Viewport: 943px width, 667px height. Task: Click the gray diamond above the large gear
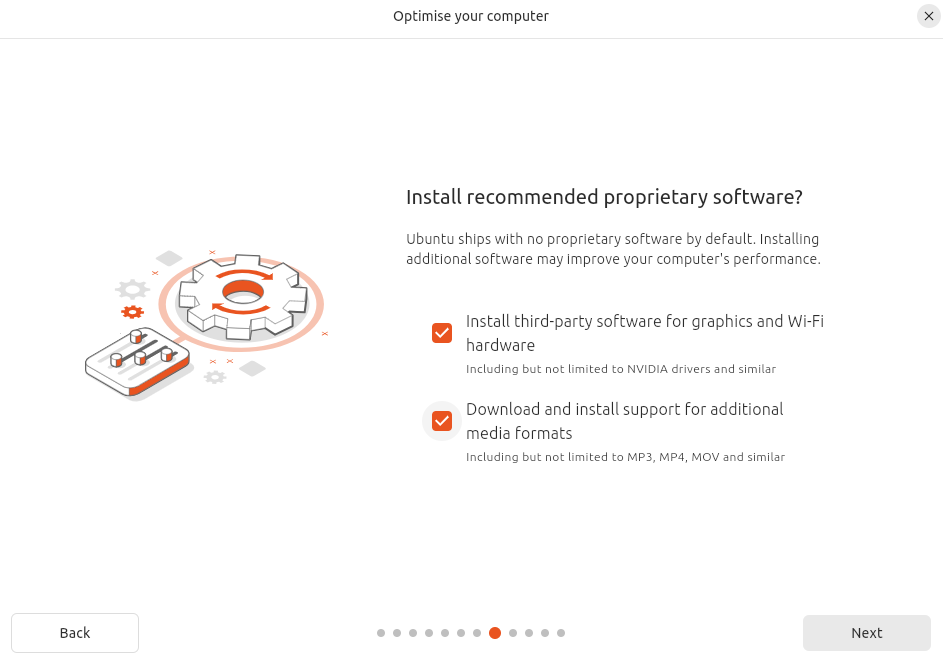pyautogui.click(x=169, y=258)
